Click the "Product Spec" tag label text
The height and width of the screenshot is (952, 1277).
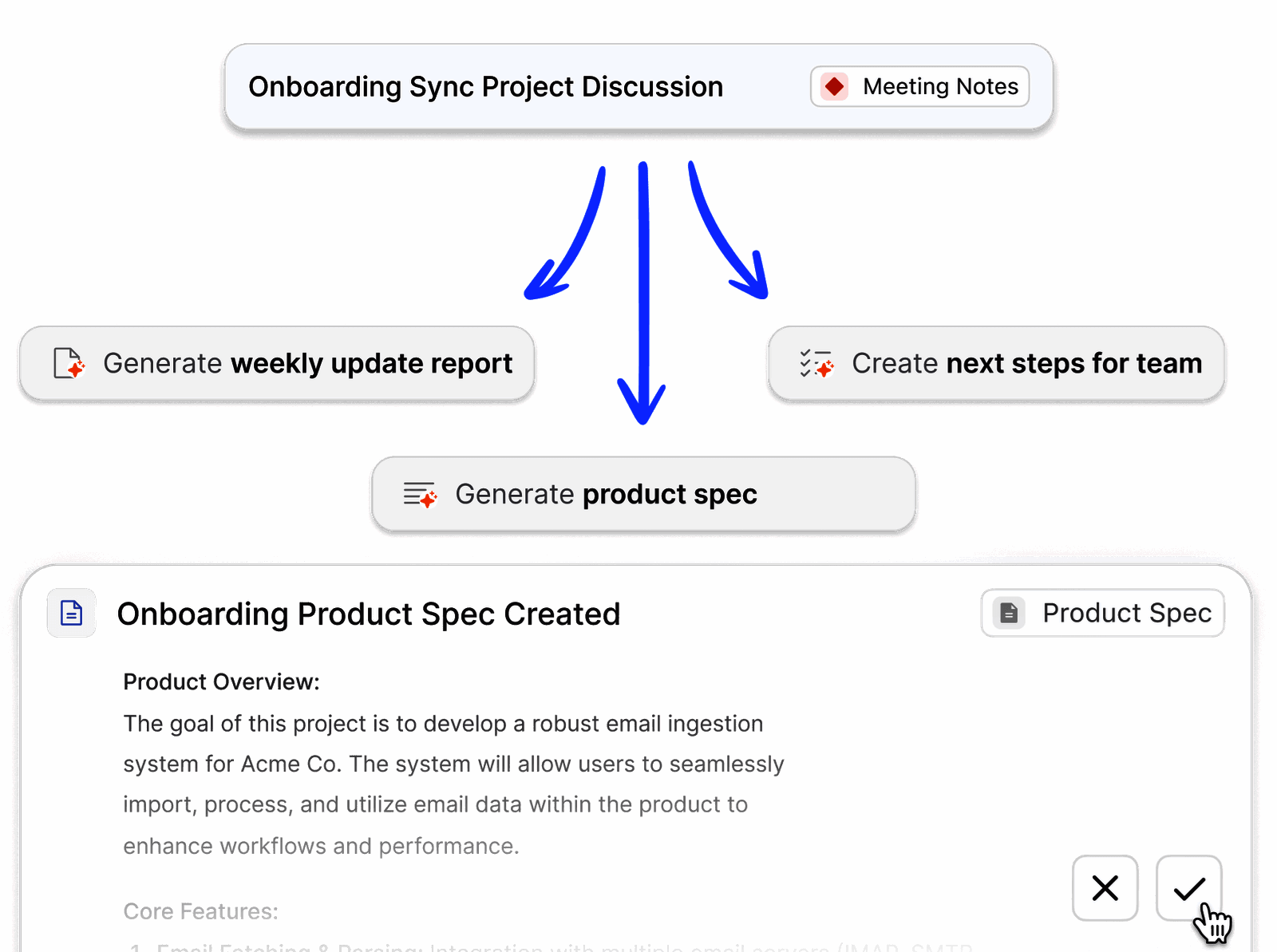(1126, 613)
